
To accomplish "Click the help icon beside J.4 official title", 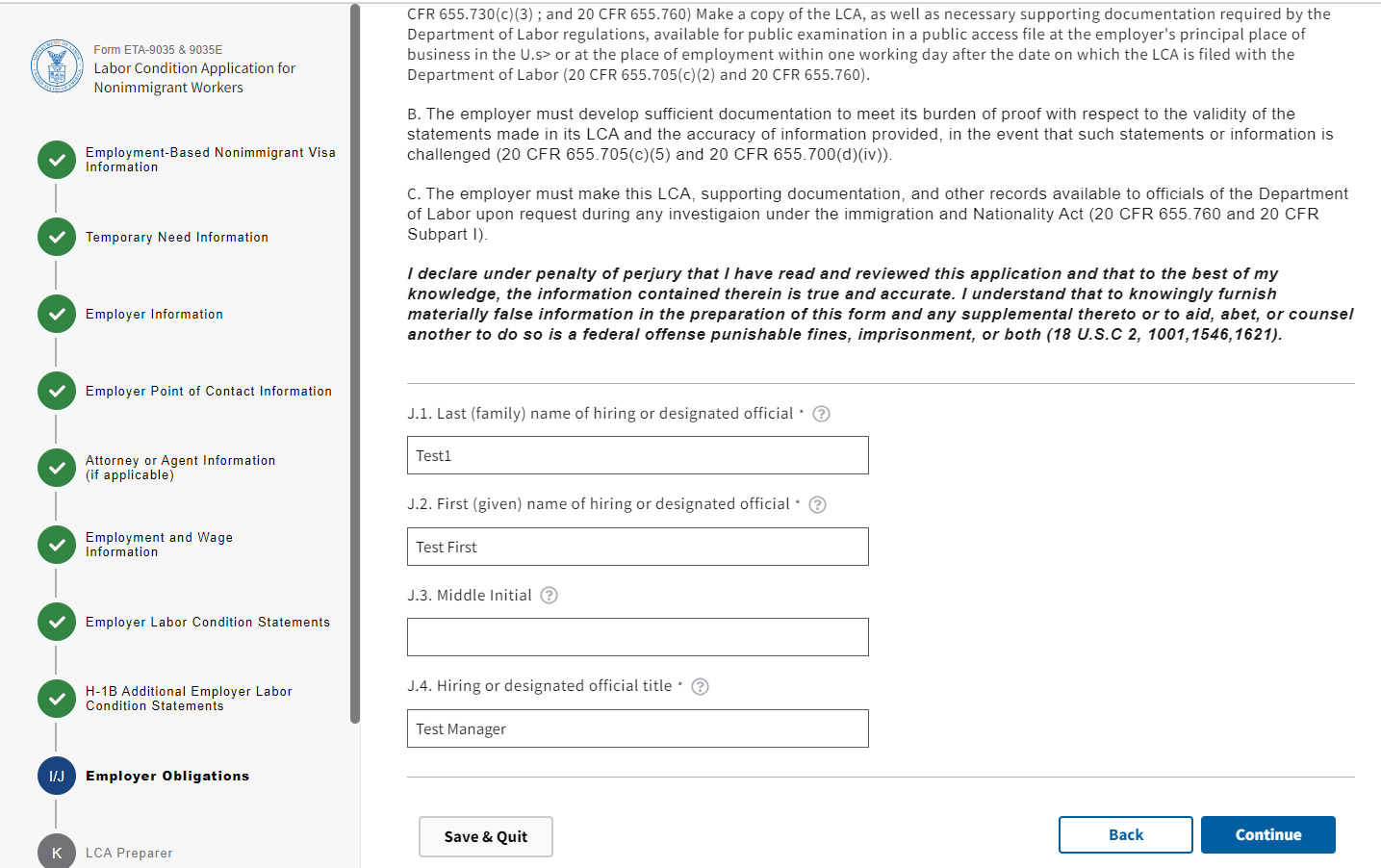I will click(700, 687).
